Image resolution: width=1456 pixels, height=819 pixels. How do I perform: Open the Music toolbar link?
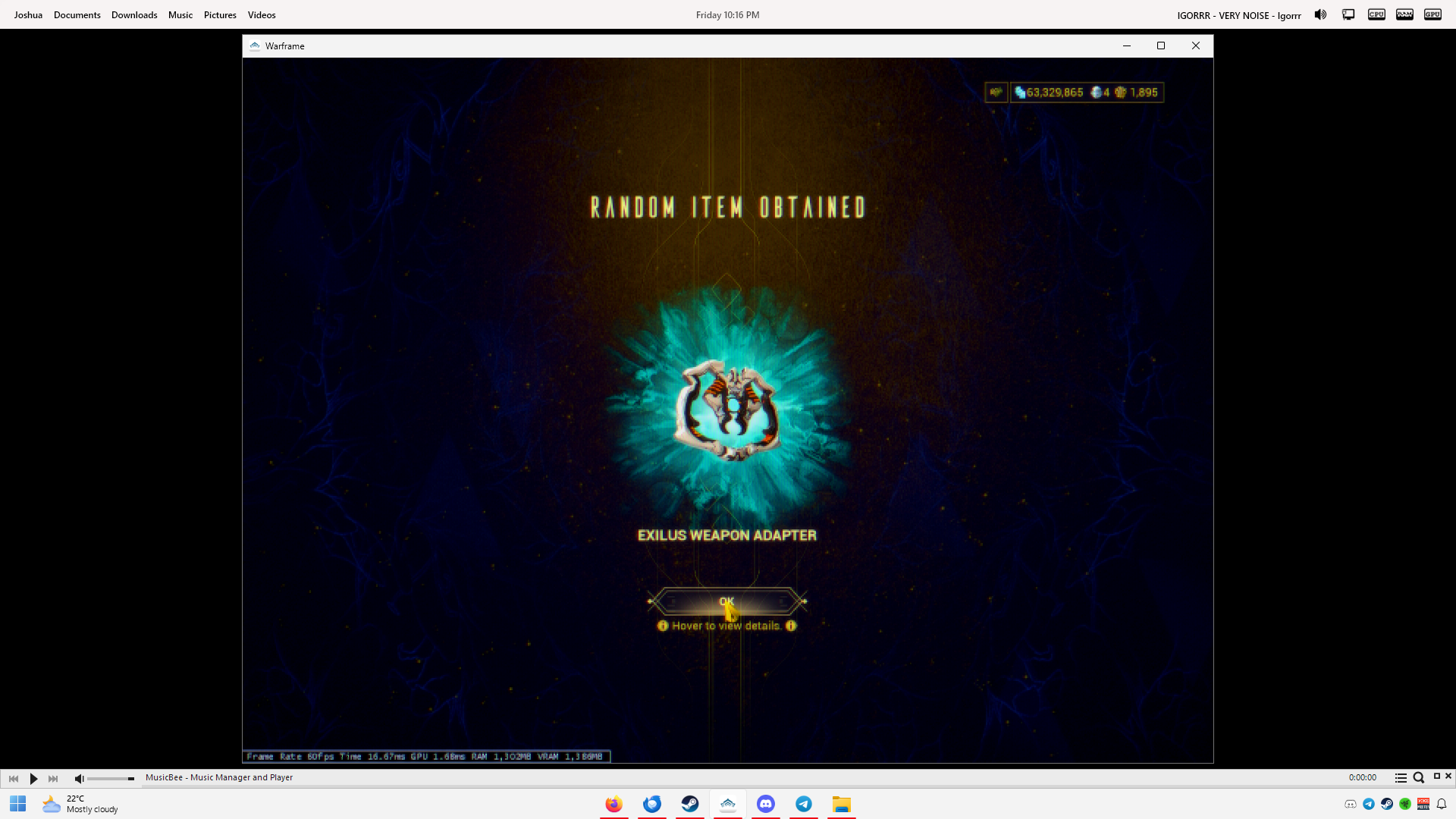180,14
